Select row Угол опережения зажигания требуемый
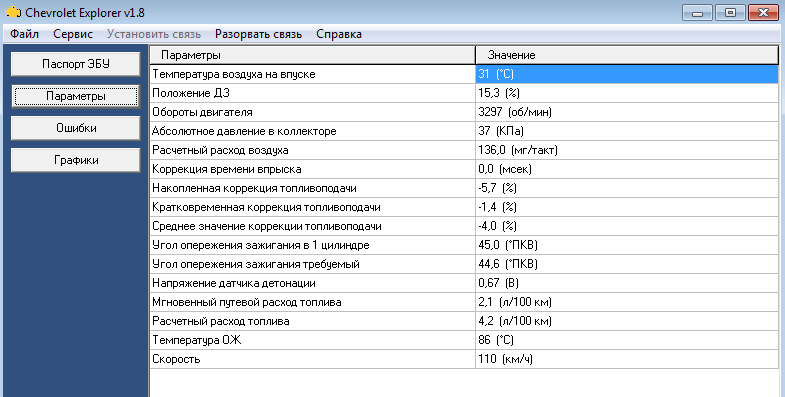 [464, 264]
